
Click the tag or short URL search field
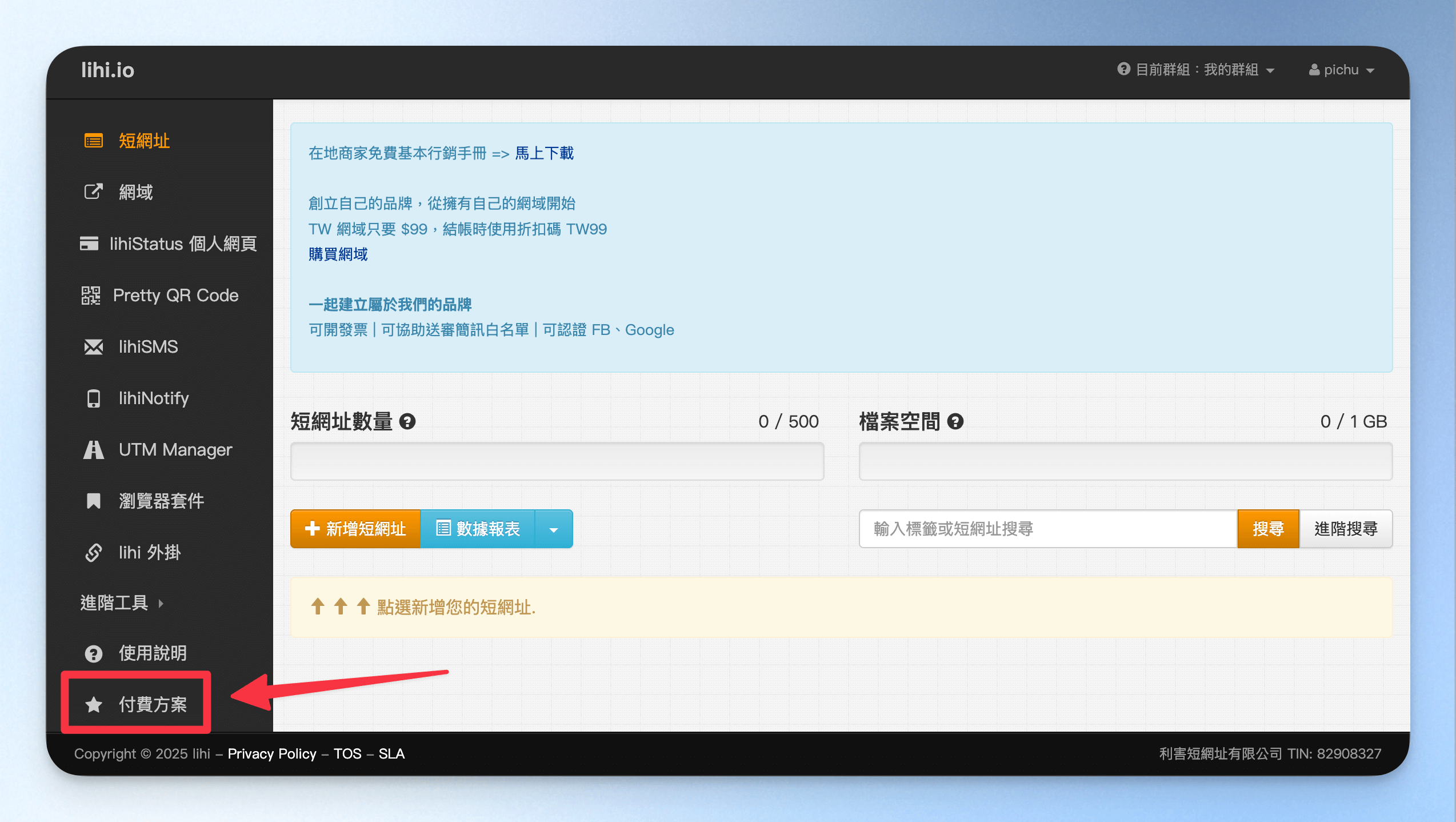click(1048, 529)
